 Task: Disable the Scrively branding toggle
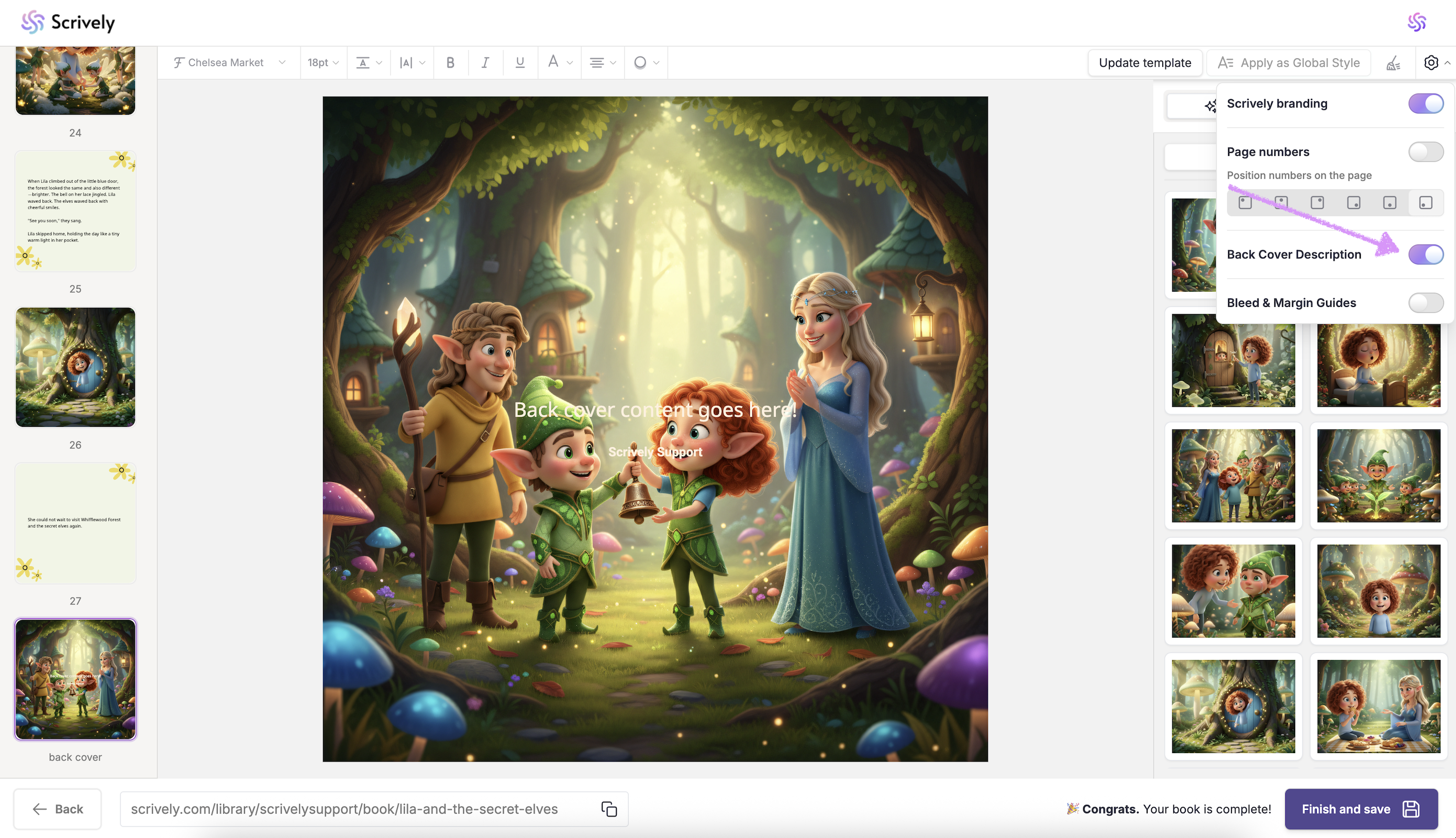pyautogui.click(x=1425, y=104)
